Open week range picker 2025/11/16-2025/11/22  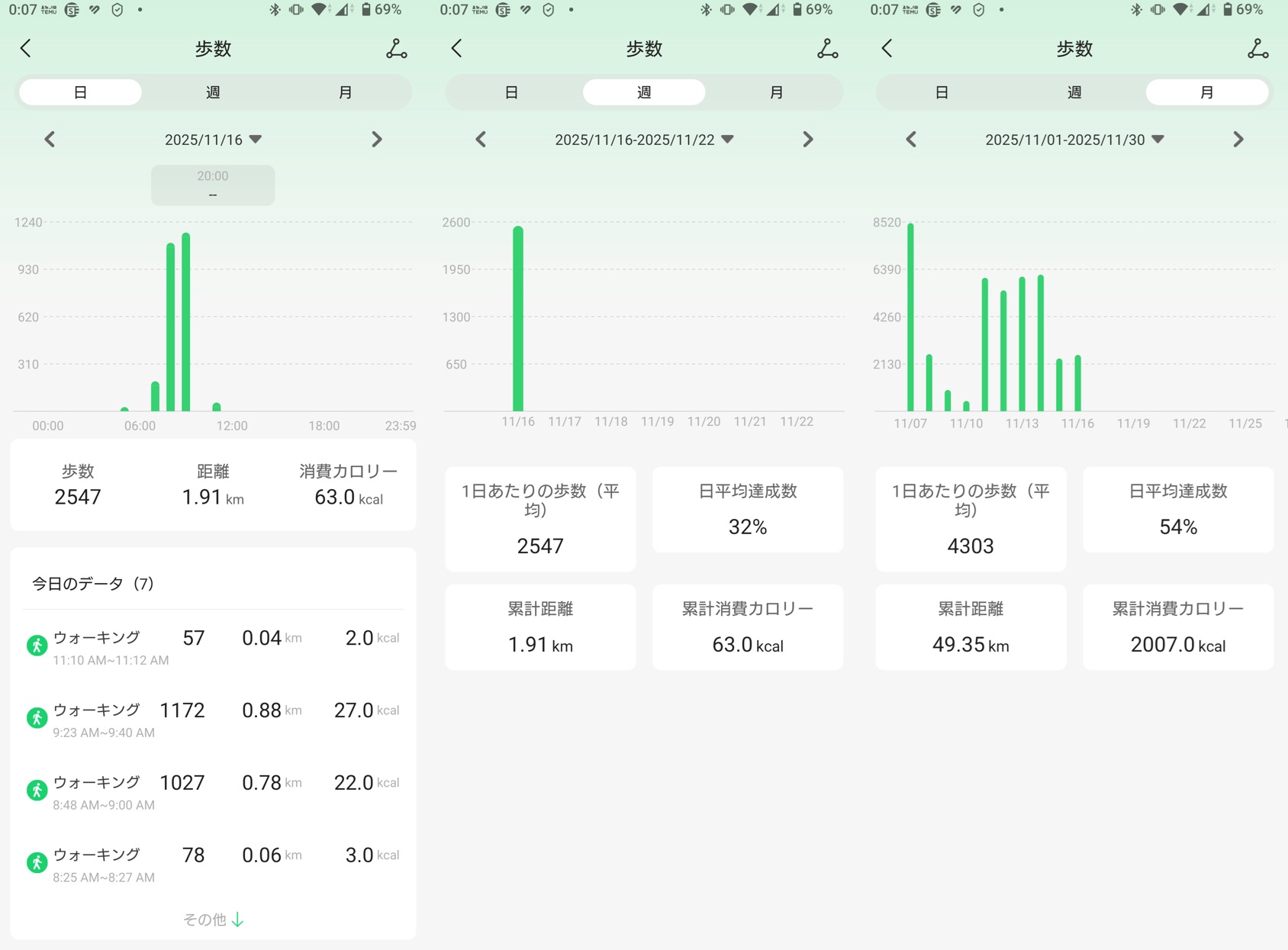(643, 140)
